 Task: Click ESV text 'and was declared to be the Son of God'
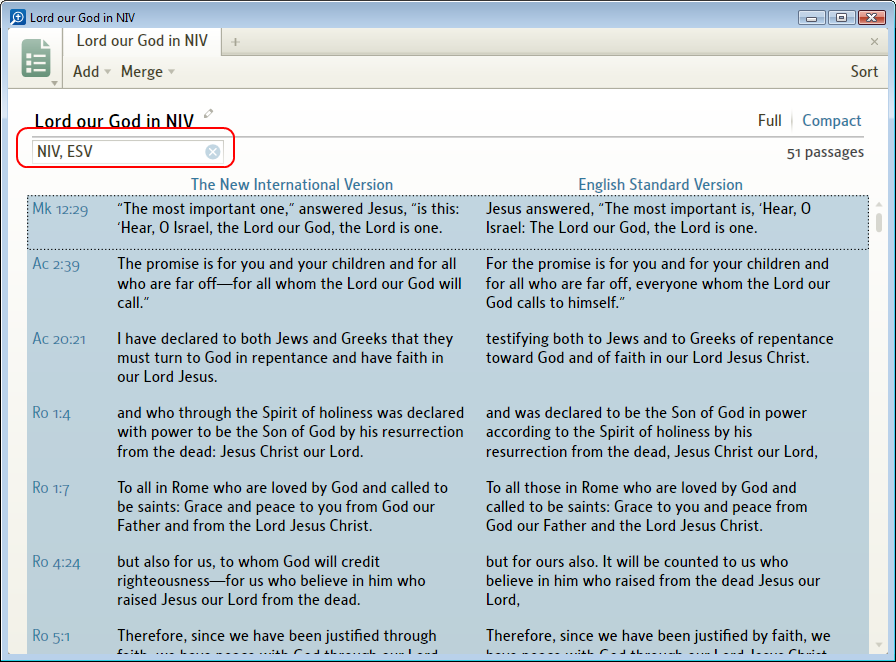[652, 432]
